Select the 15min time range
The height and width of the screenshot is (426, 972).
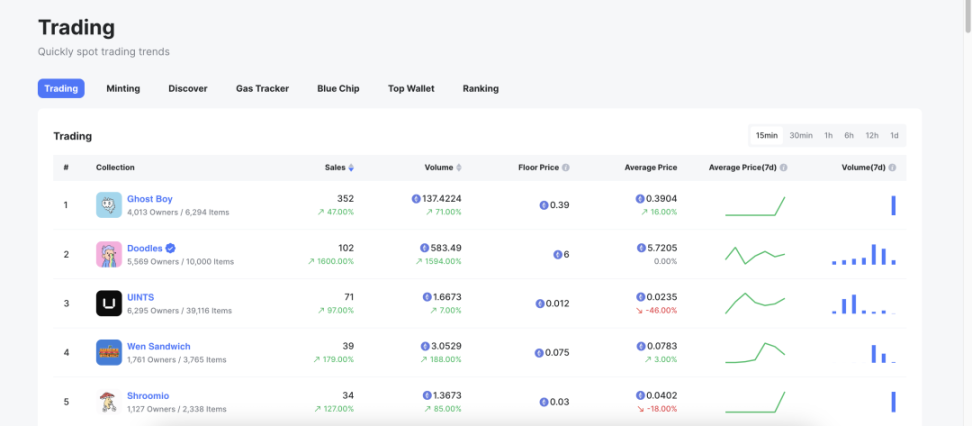click(766, 135)
